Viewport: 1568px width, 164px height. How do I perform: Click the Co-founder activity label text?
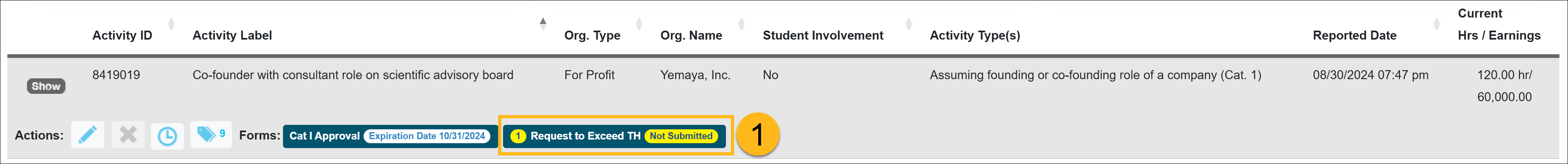pyautogui.click(x=353, y=75)
